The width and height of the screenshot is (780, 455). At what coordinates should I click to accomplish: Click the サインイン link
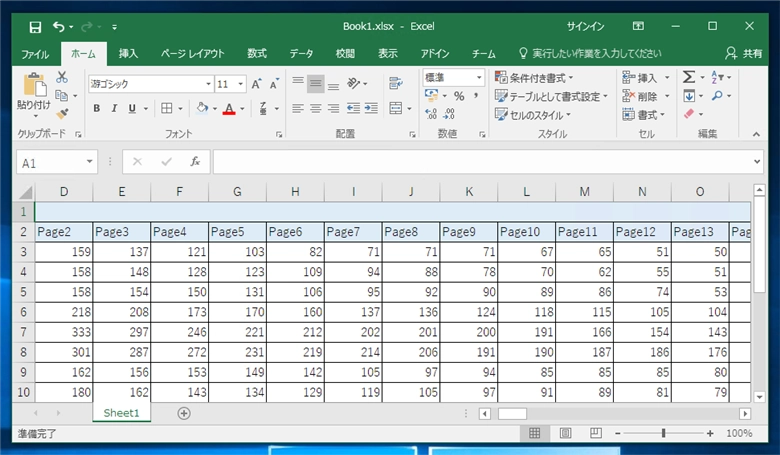click(585, 26)
